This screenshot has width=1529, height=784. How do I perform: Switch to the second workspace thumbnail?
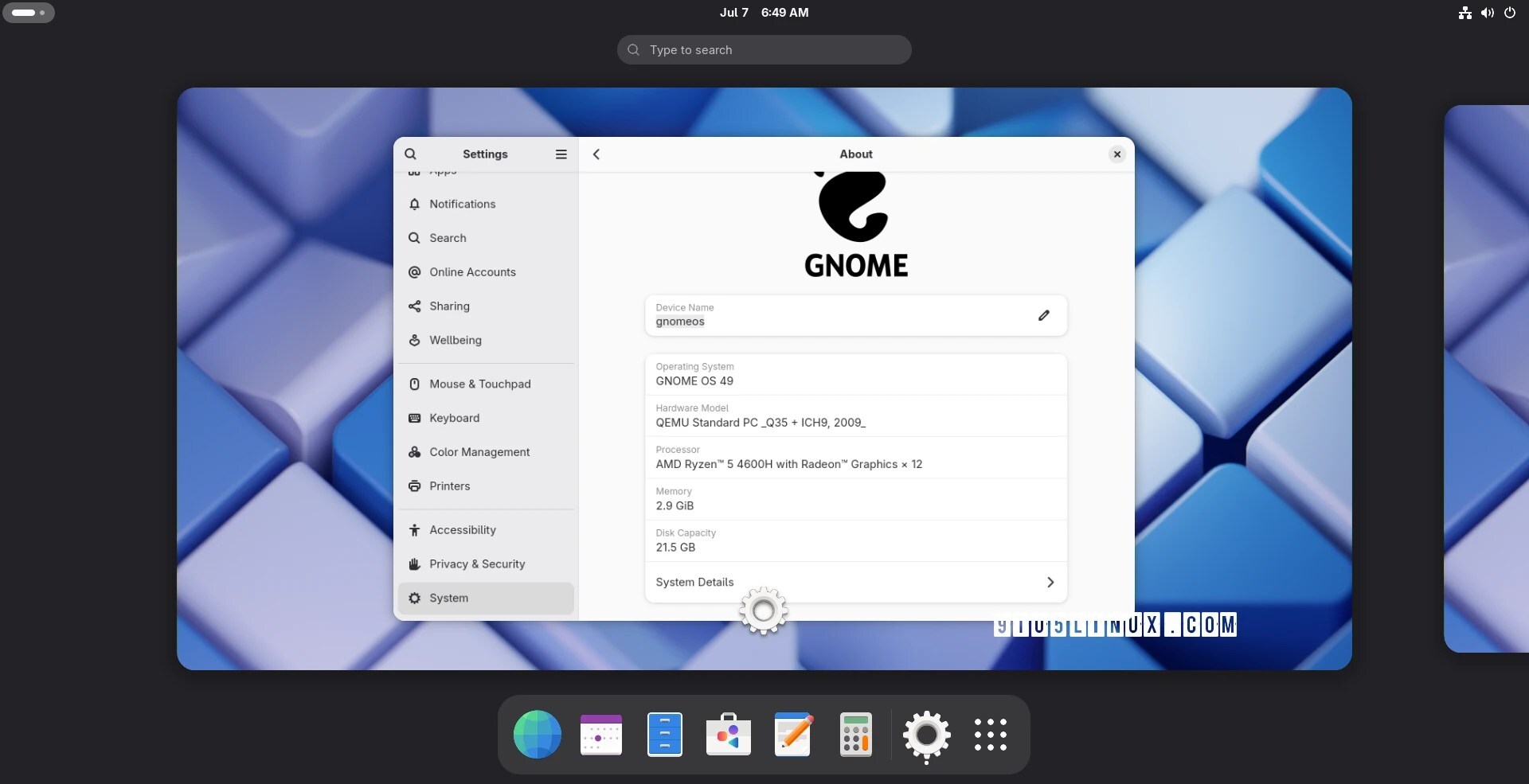point(1486,379)
